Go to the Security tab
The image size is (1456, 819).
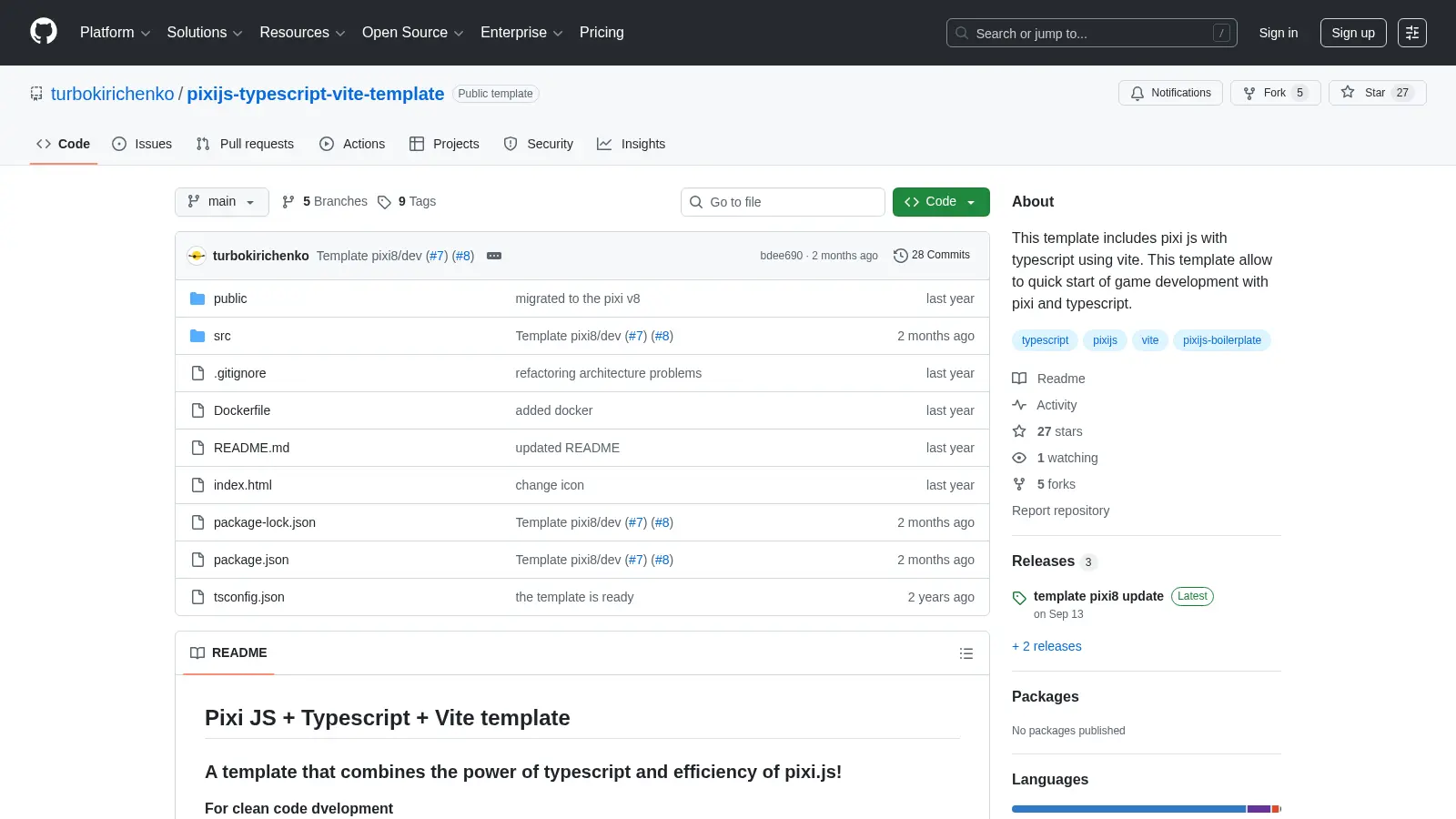539,144
